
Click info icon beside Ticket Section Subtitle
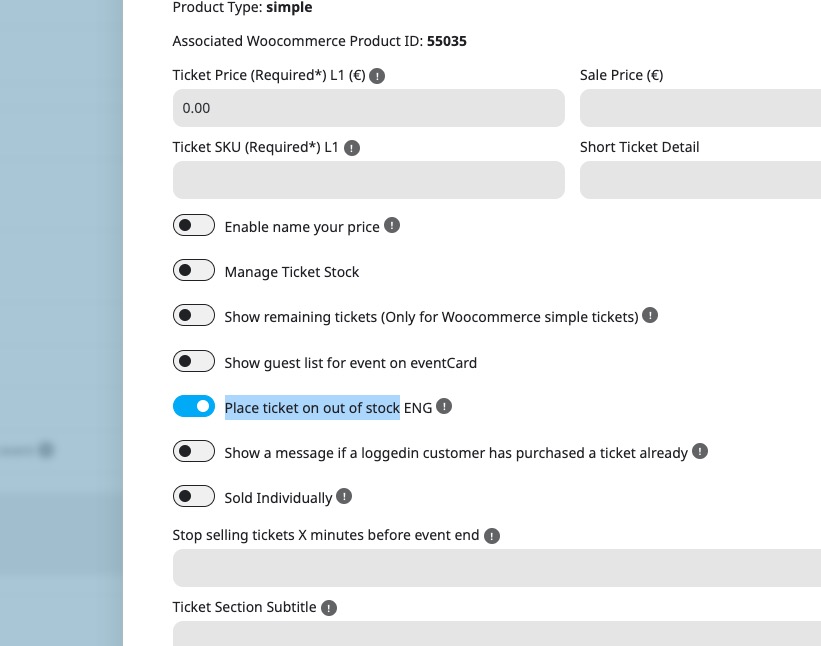(x=329, y=608)
